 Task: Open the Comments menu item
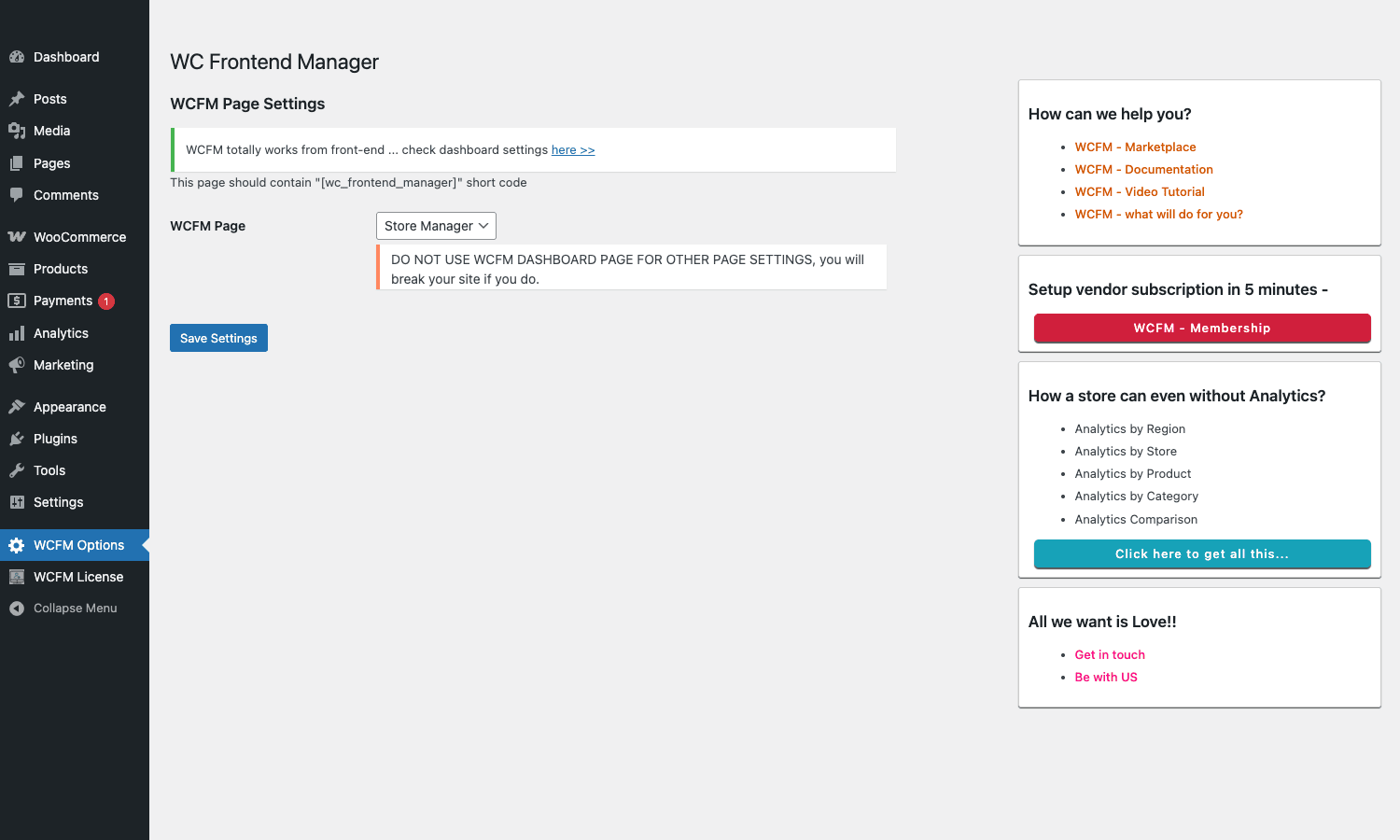click(75, 195)
